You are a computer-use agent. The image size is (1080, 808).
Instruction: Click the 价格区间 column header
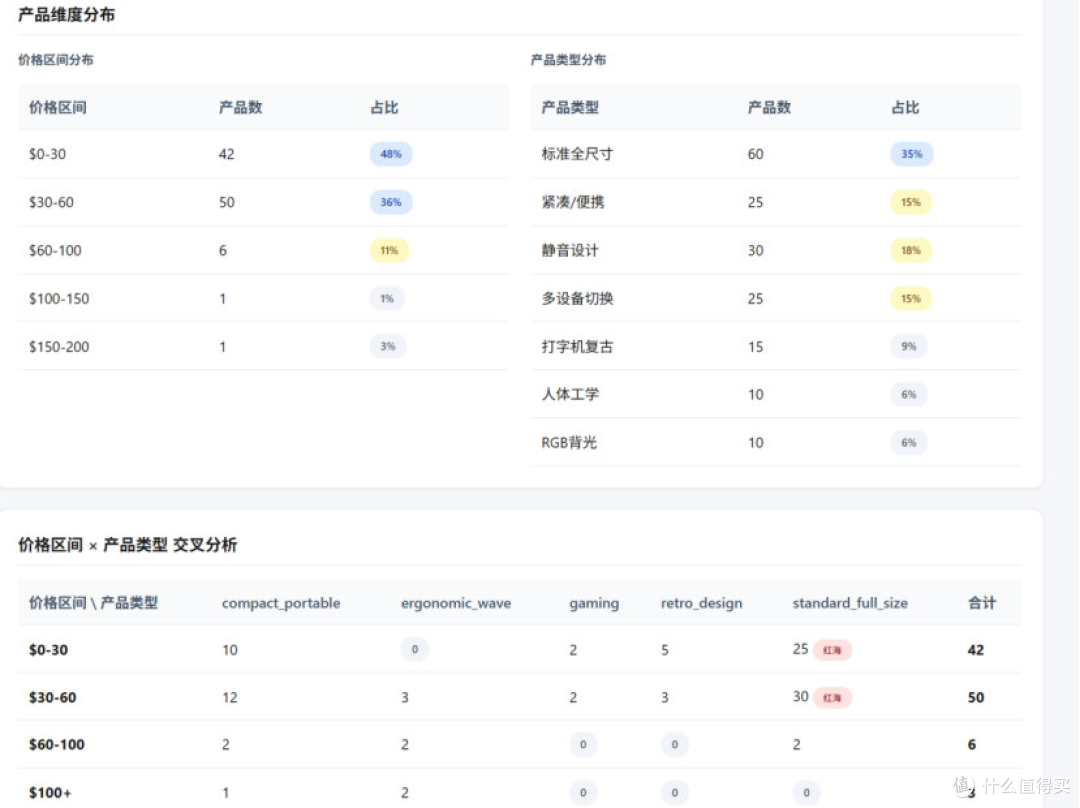58,107
